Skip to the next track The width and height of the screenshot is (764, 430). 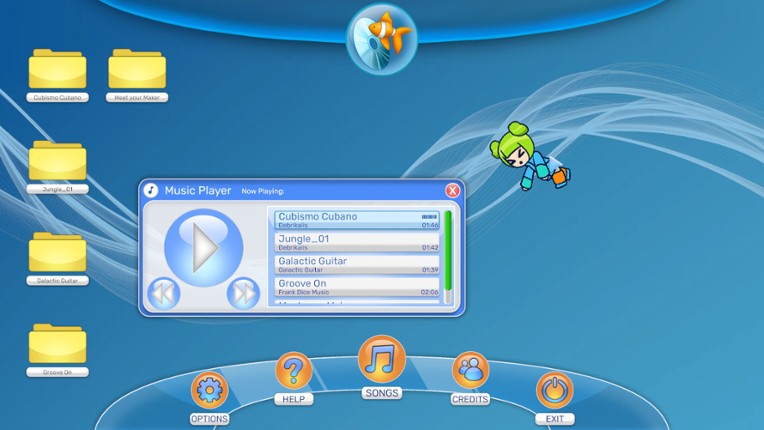[242, 293]
